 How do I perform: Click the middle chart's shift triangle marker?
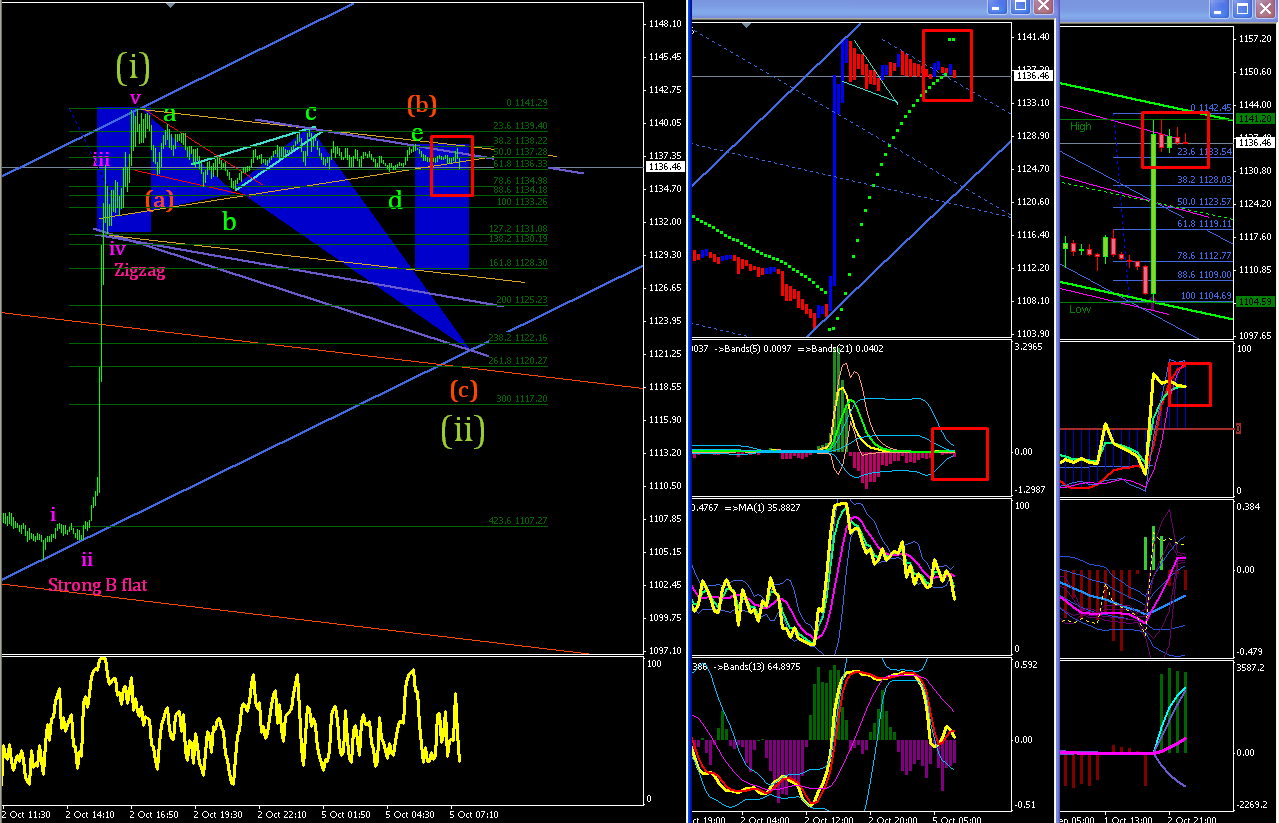(x=745, y=23)
